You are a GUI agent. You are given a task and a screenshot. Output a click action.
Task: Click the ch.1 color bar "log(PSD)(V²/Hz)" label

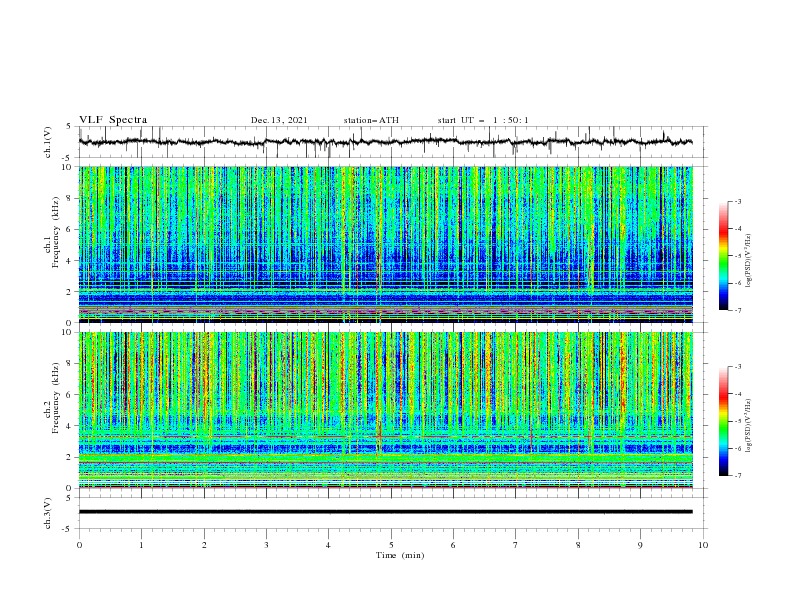click(748, 261)
